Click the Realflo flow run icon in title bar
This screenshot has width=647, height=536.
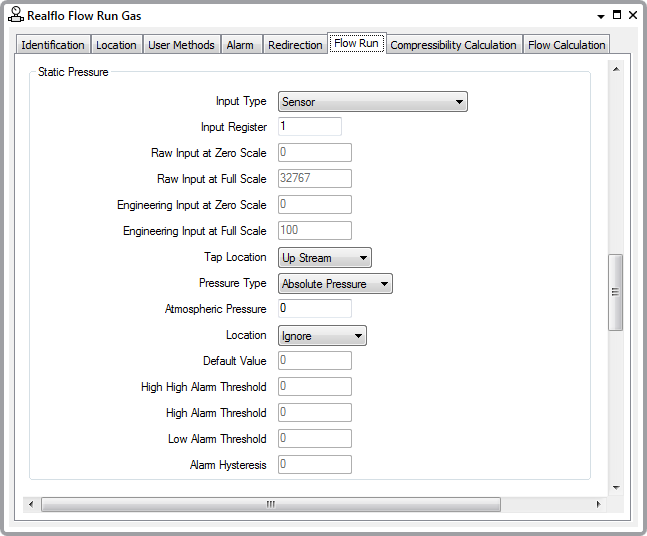point(16,15)
